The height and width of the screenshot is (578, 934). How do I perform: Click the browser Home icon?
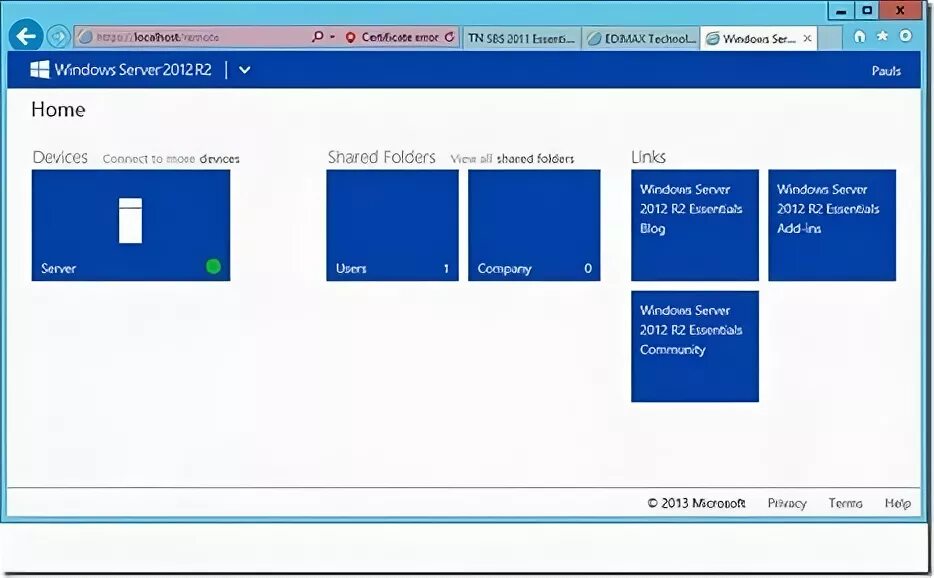860,36
